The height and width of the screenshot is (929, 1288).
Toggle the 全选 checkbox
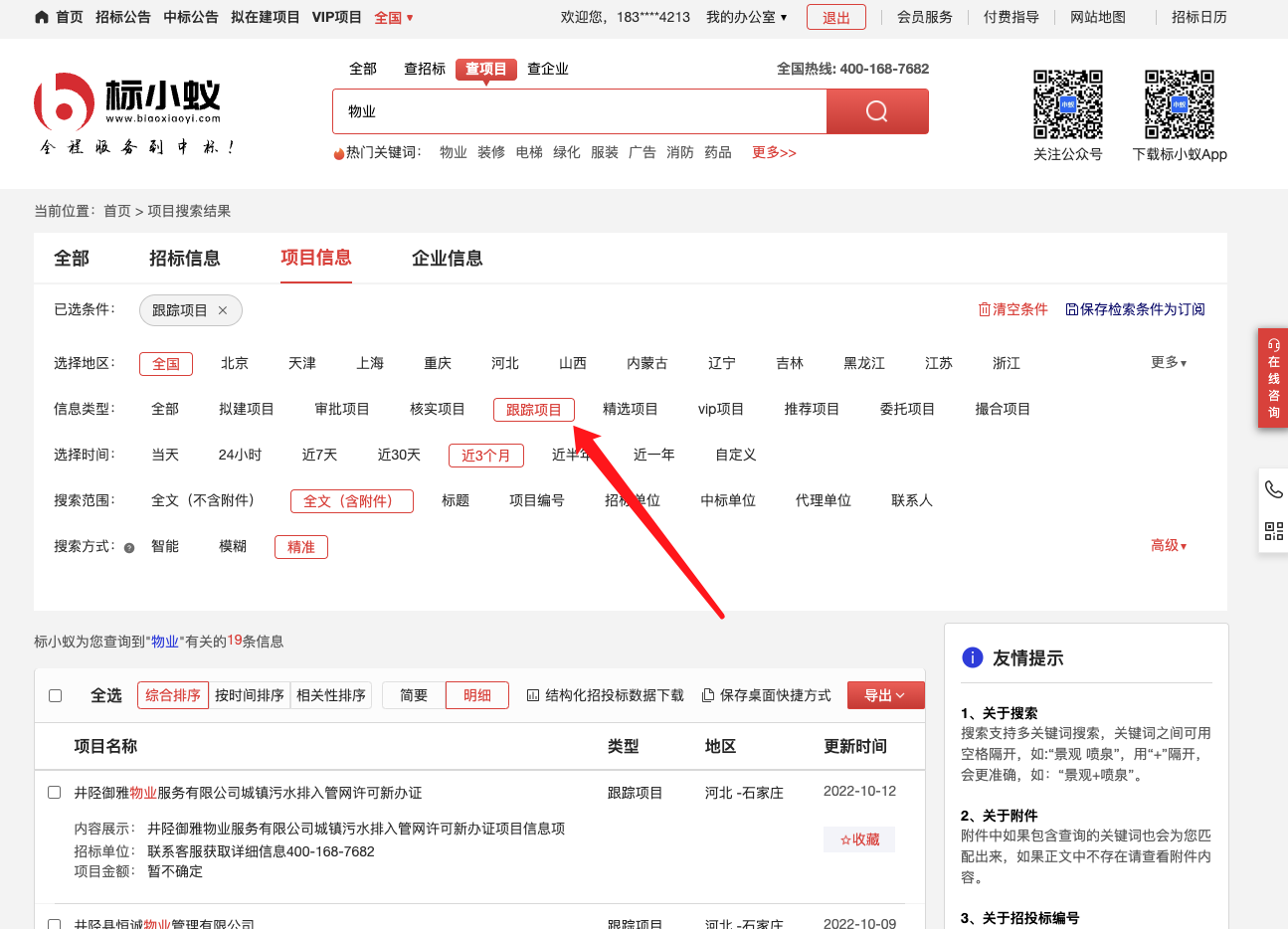point(56,695)
